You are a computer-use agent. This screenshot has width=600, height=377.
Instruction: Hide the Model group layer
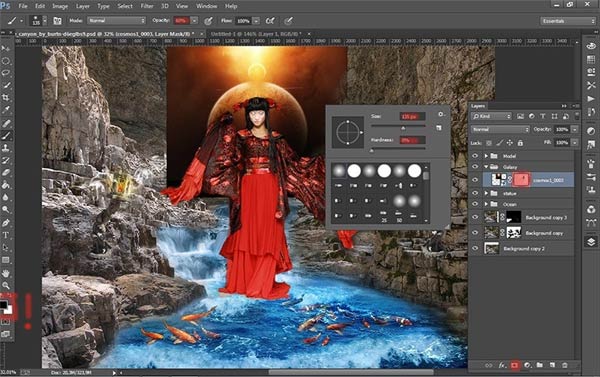tap(475, 156)
